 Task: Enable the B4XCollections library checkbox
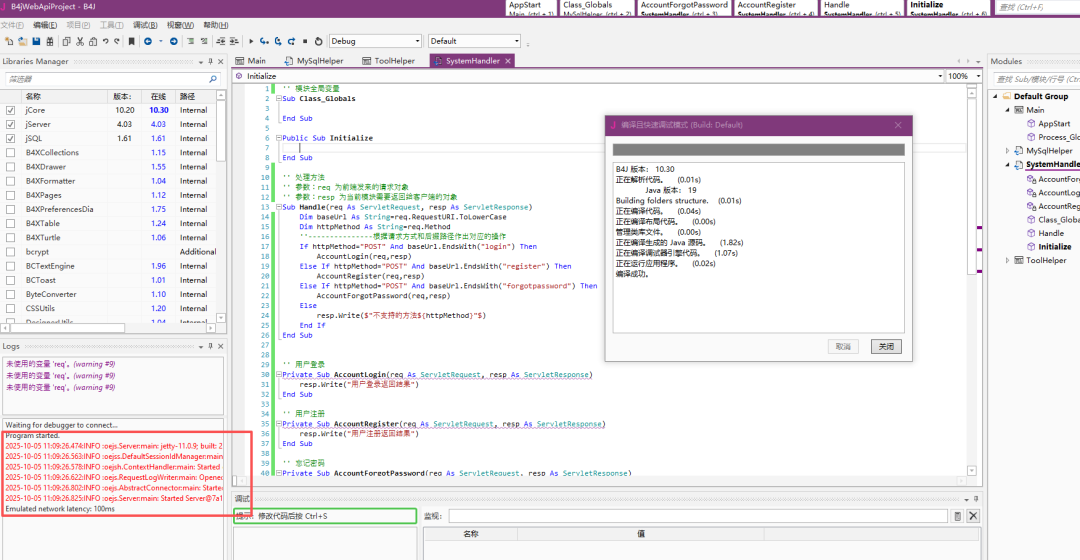pyautogui.click(x=11, y=153)
